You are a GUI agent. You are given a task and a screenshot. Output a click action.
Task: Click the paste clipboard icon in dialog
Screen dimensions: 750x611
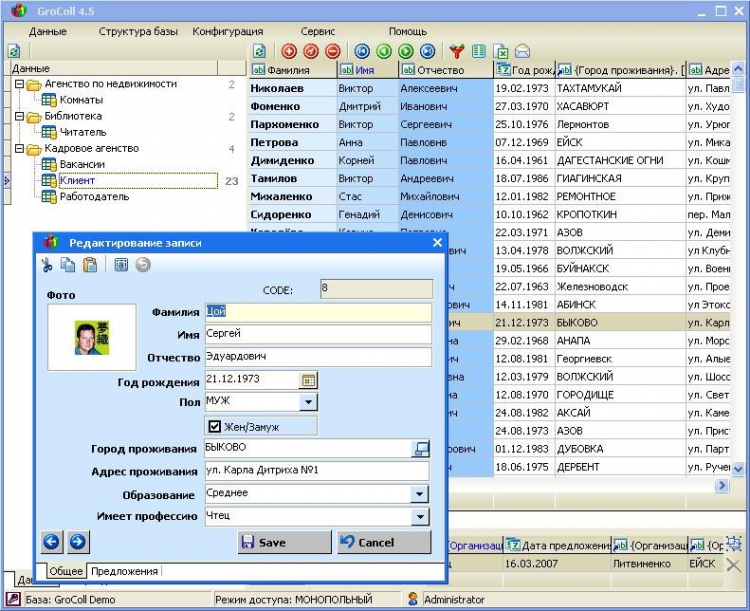90,265
